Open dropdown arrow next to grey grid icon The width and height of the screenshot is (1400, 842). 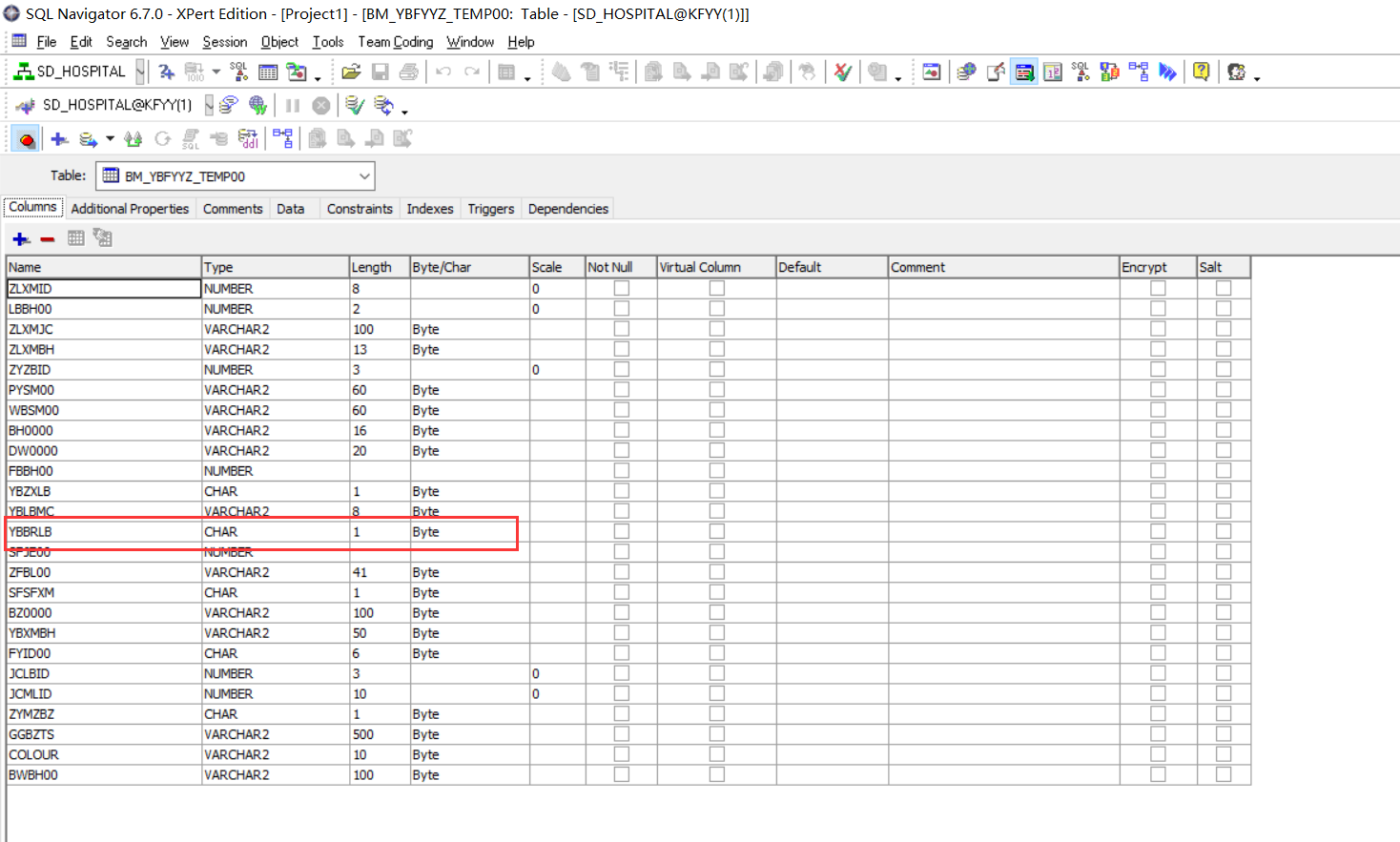pyautogui.click(x=527, y=78)
